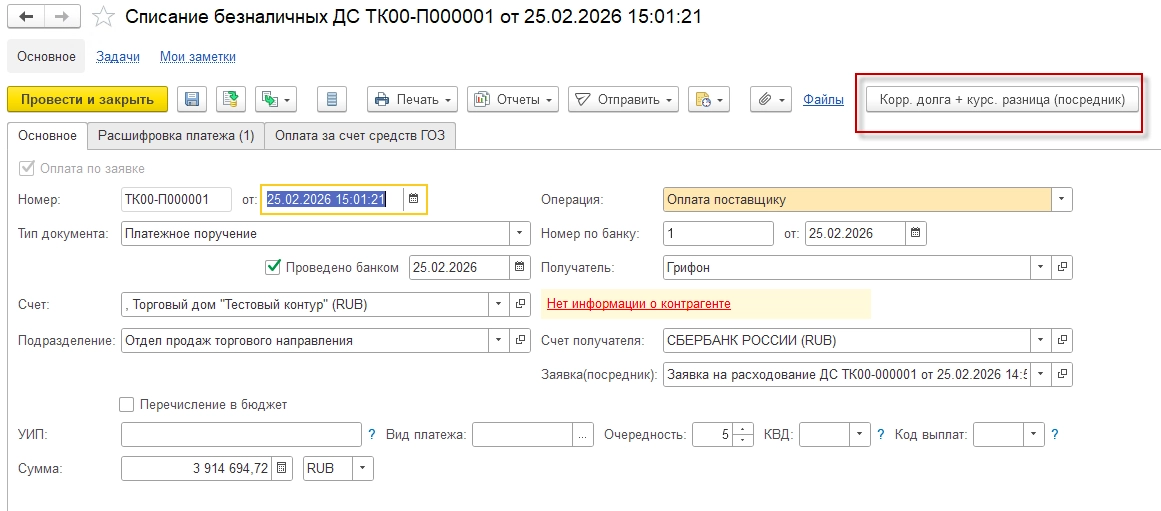Show help for the УИП field

click(x=372, y=435)
